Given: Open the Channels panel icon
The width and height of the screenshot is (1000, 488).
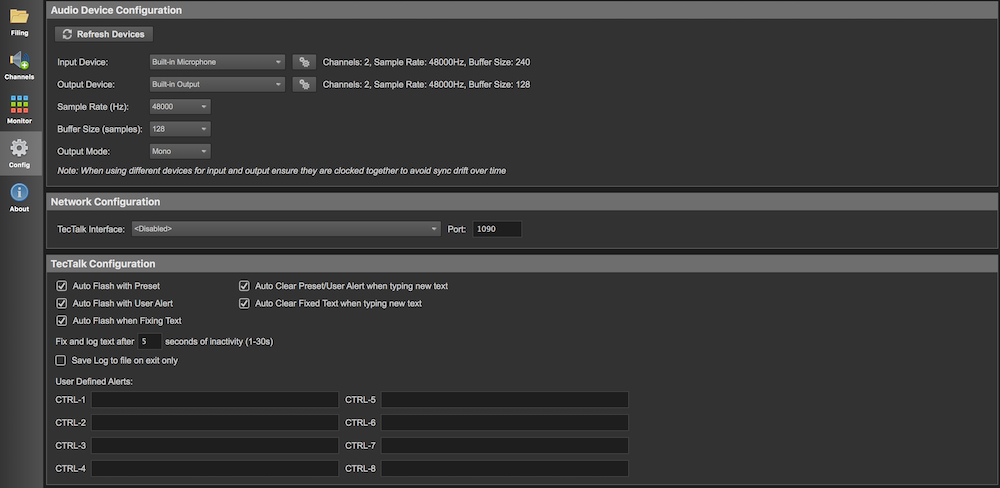Looking at the screenshot, I should coord(19,64).
